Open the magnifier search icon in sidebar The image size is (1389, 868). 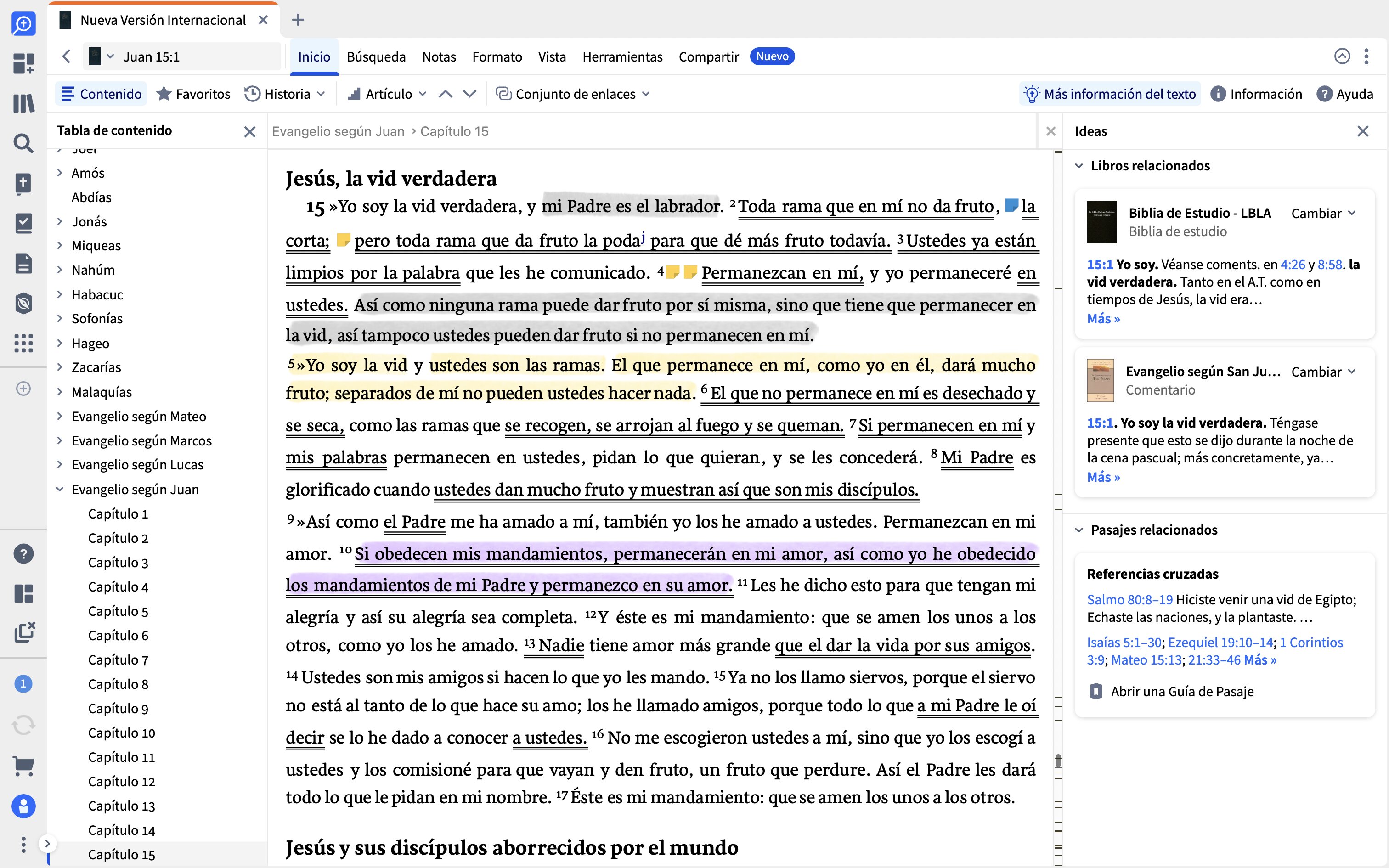click(23, 143)
